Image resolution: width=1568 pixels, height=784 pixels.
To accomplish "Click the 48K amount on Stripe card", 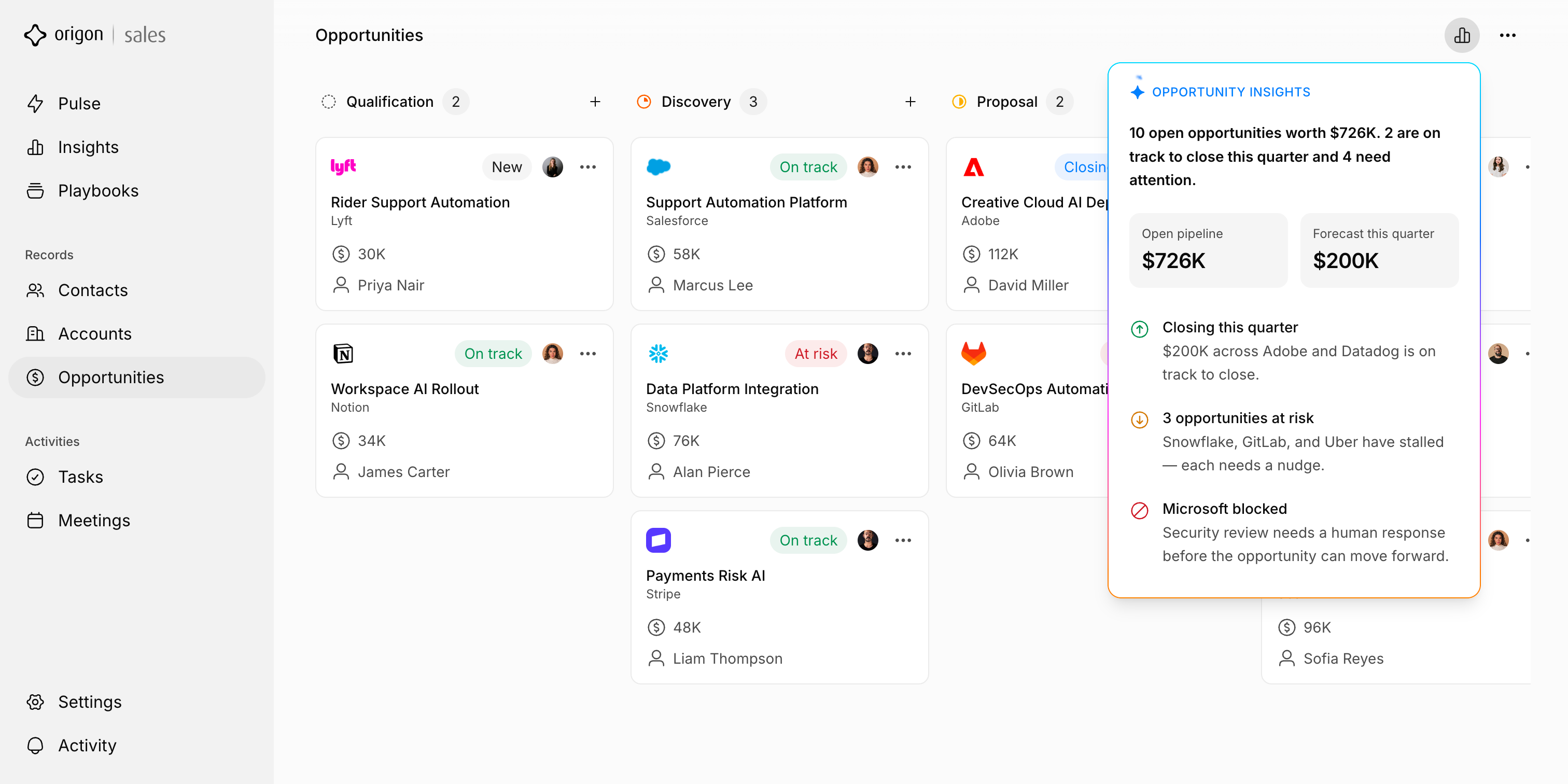I will 687,627.
